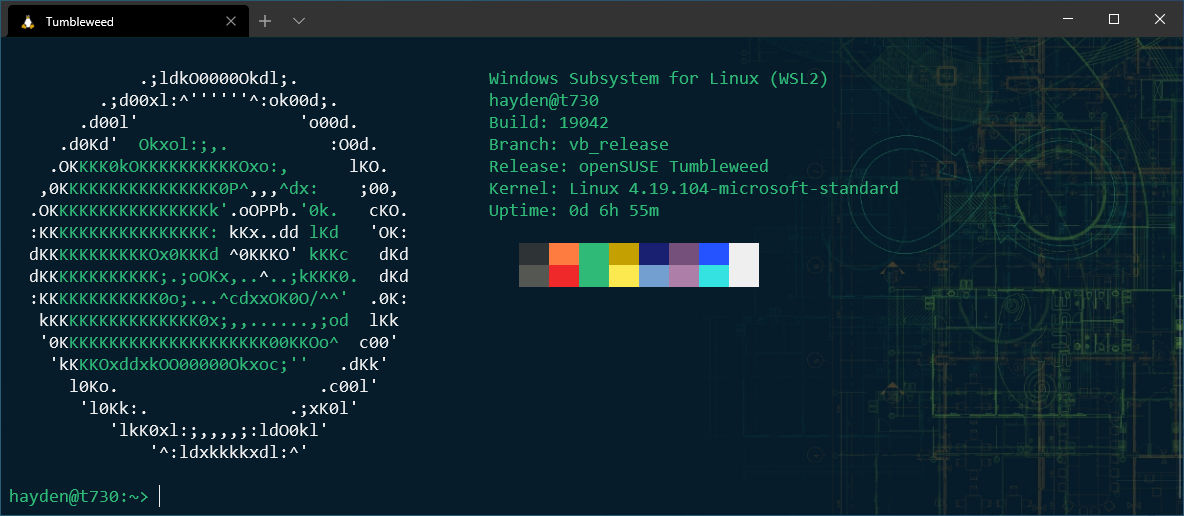
Task: Click the bright red color block
Action: click(564, 276)
